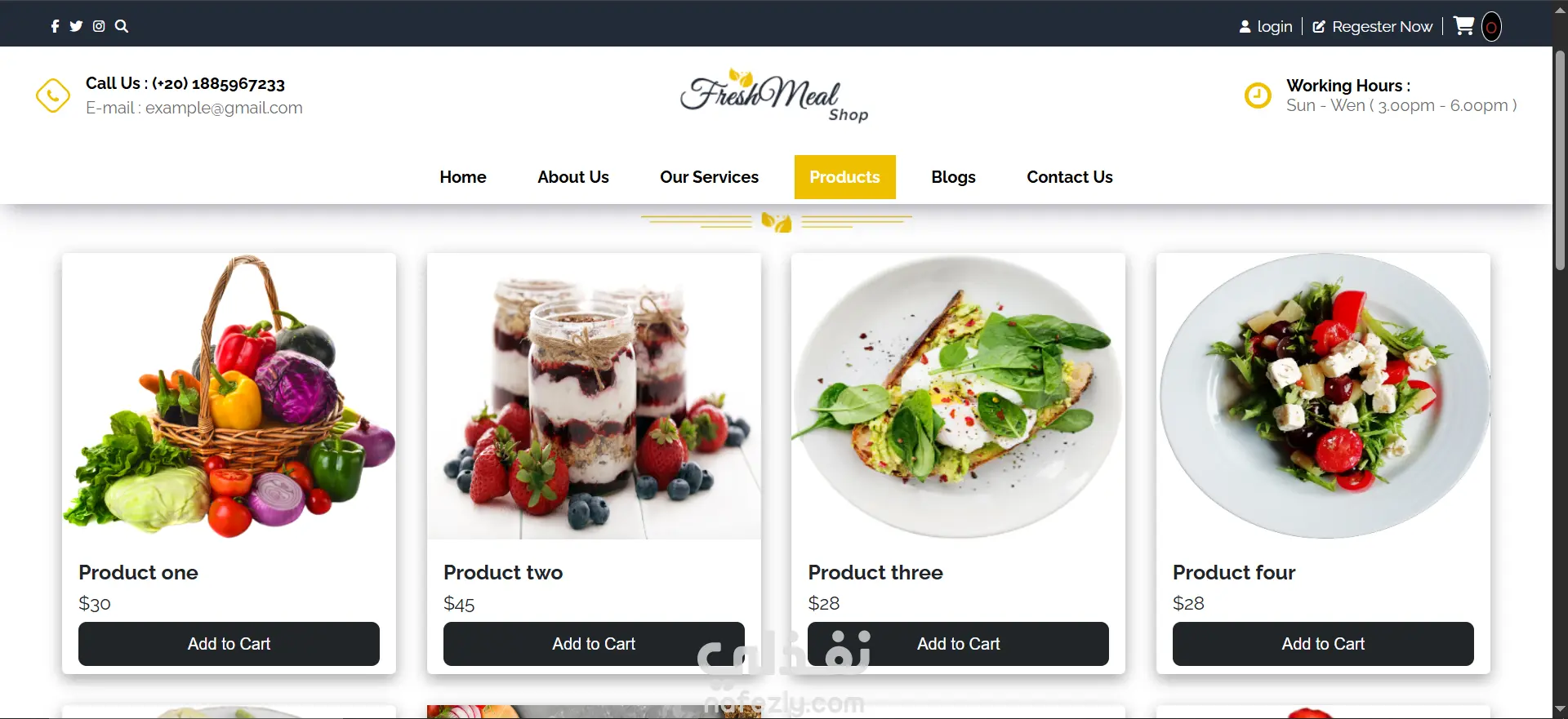The height and width of the screenshot is (719, 1568).
Task: Open the Facebook icon link
Action: (55, 26)
